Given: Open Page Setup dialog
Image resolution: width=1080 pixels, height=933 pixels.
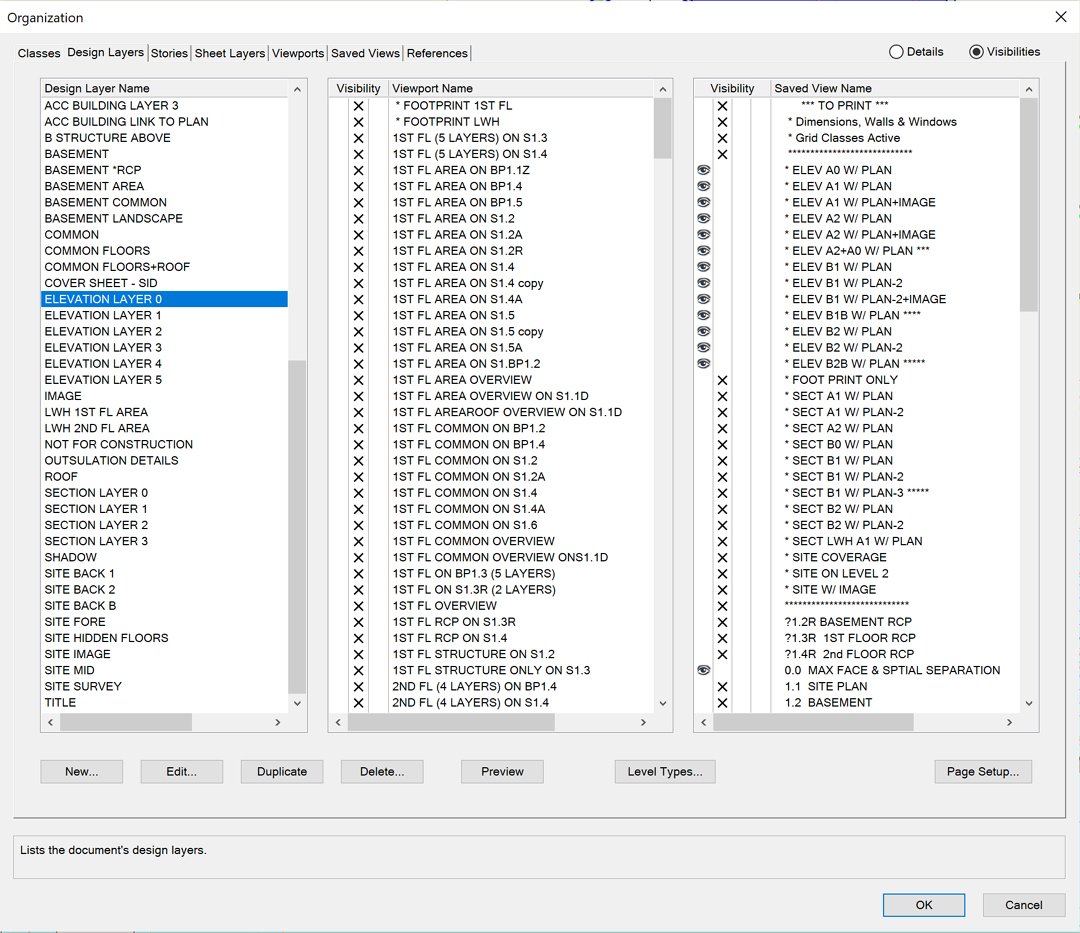Looking at the screenshot, I should pyautogui.click(x=983, y=772).
